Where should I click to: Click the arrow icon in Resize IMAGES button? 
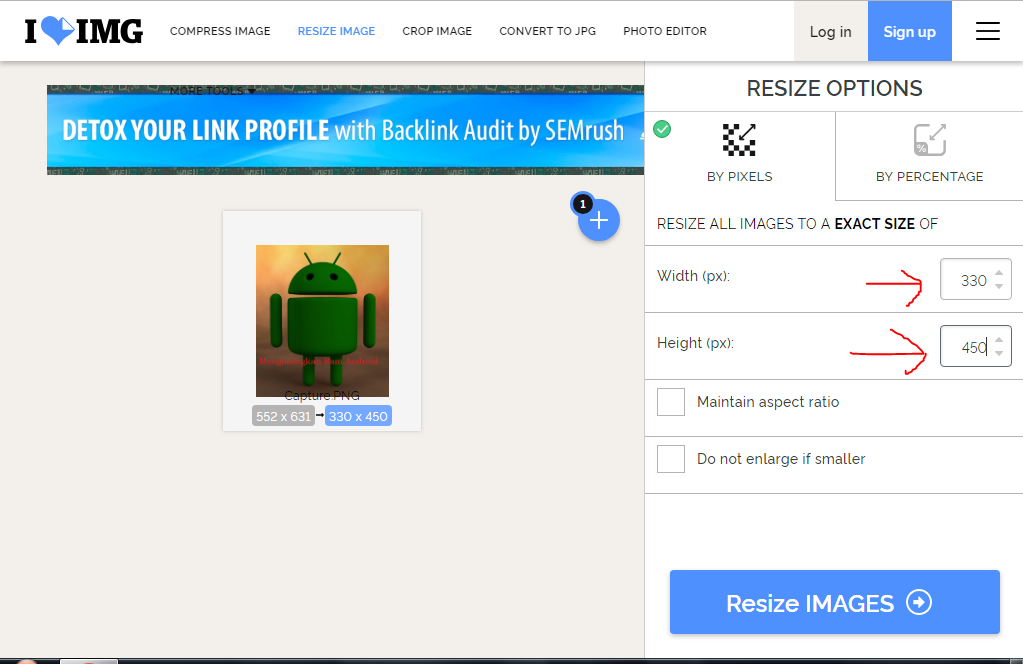[919, 602]
